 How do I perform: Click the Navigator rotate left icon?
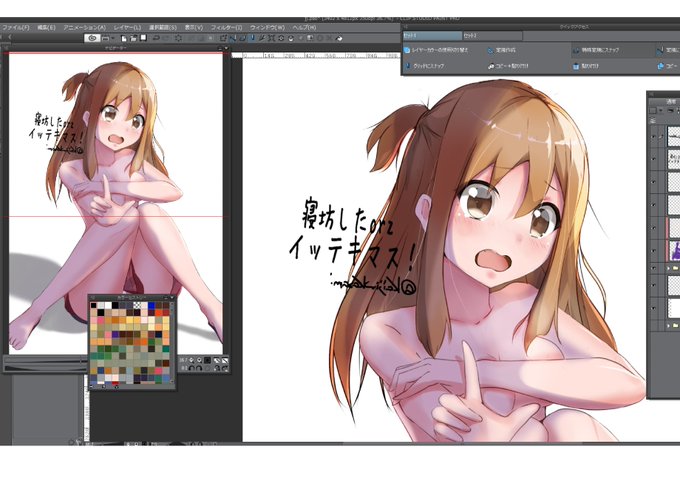(192, 368)
